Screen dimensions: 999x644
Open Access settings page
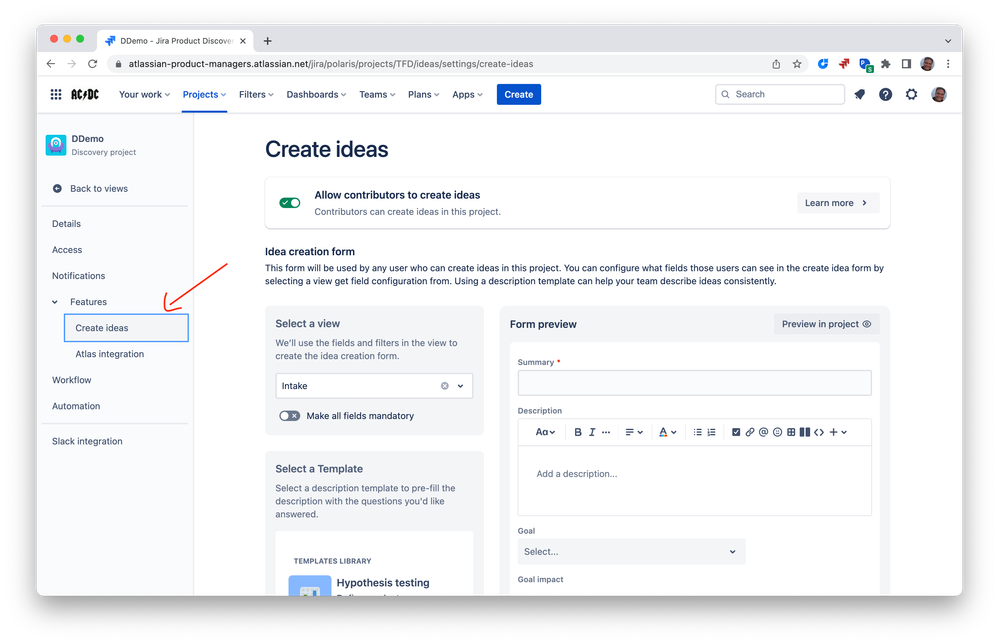point(67,250)
